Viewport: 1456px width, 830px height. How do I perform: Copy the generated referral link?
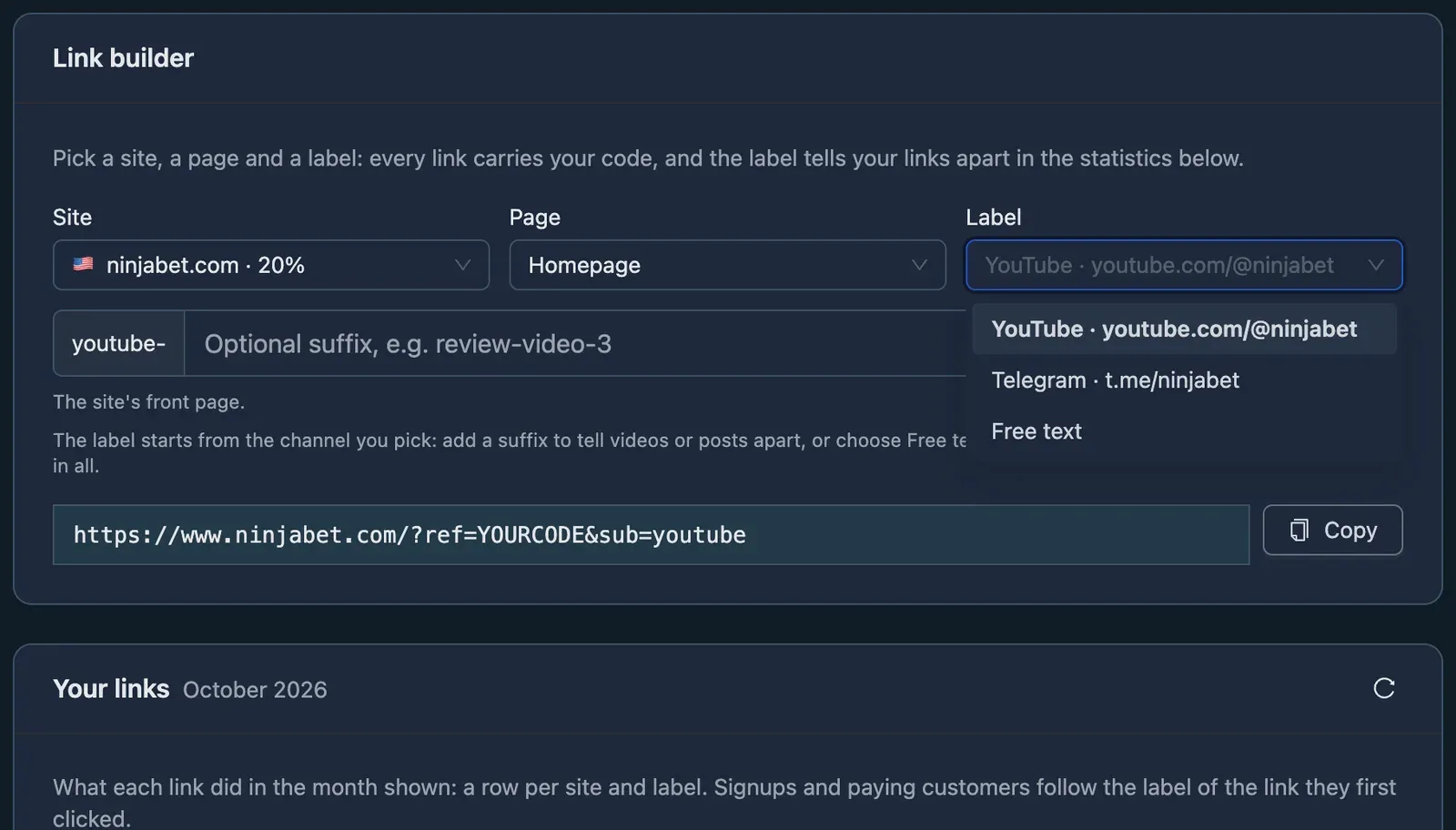point(1332,530)
